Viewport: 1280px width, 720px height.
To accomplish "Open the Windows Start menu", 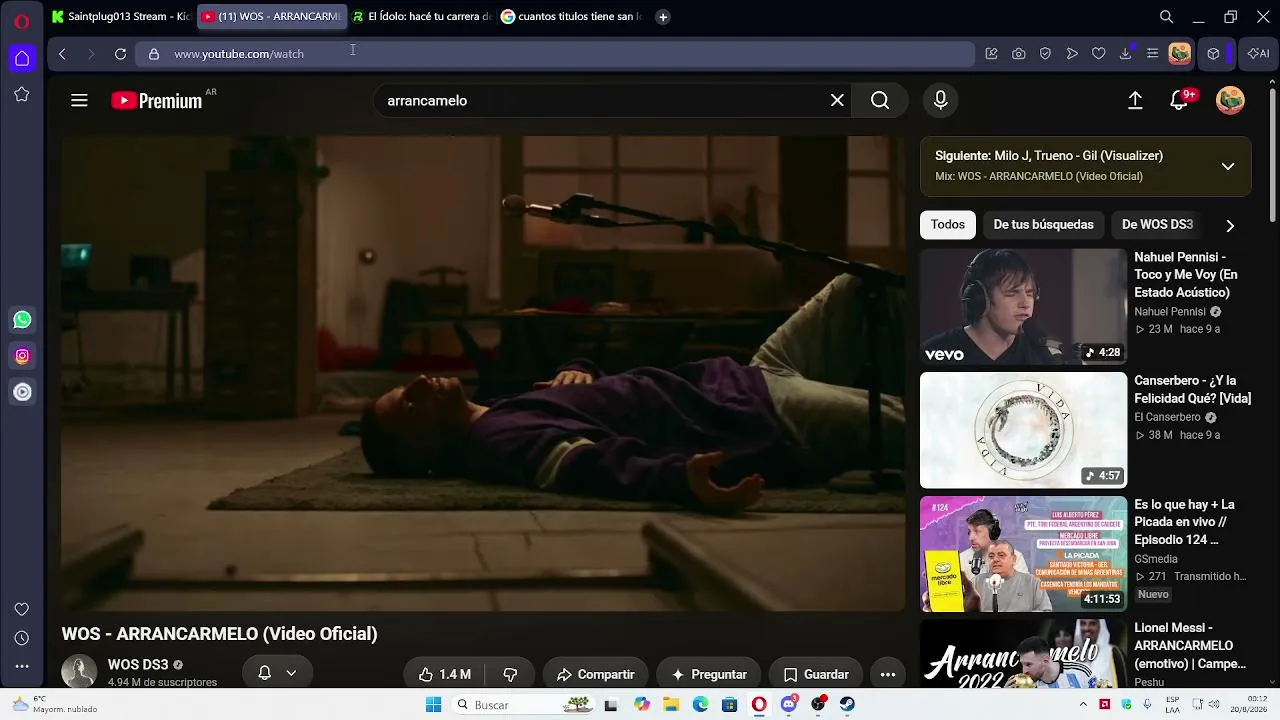I will click(x=433, y=705).
